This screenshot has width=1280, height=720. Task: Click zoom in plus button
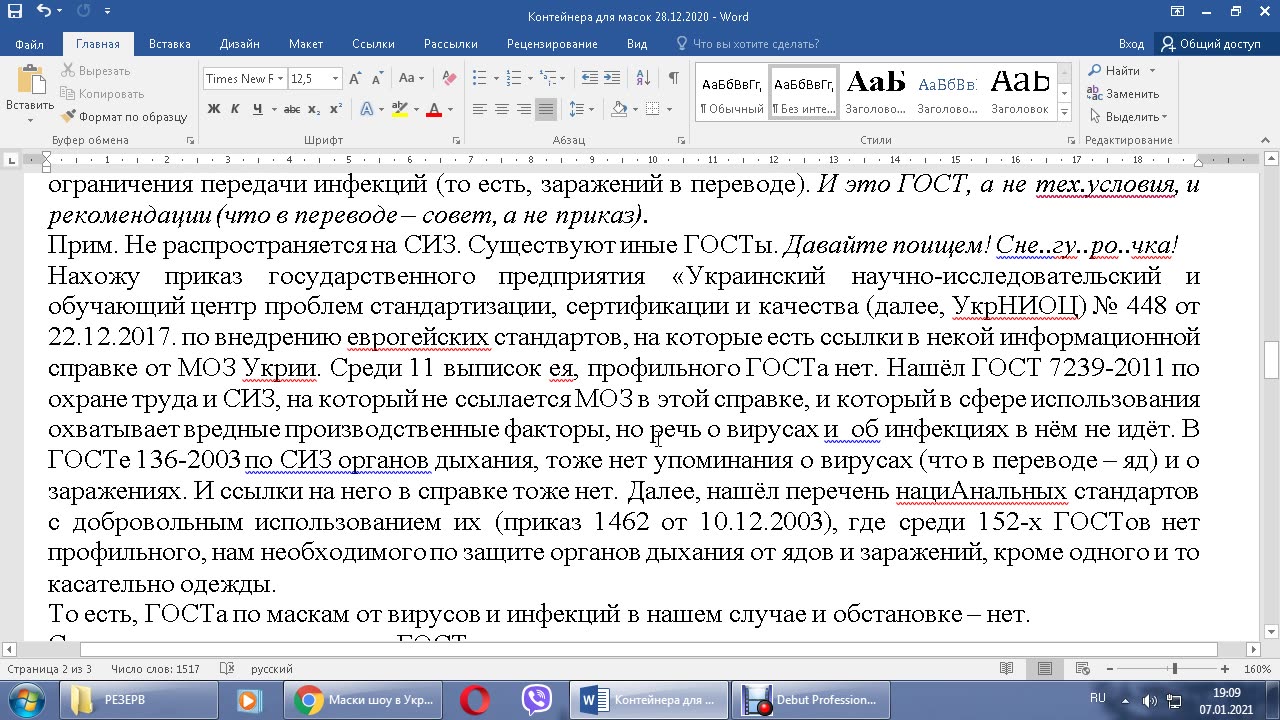click(1225, 668)
